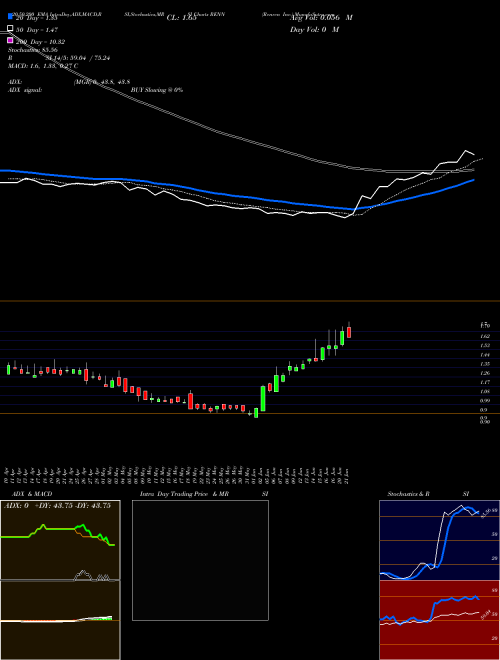Click the 'Day Vol: 0 M' text
Screen dimensions: 500x660
(314, 29)
